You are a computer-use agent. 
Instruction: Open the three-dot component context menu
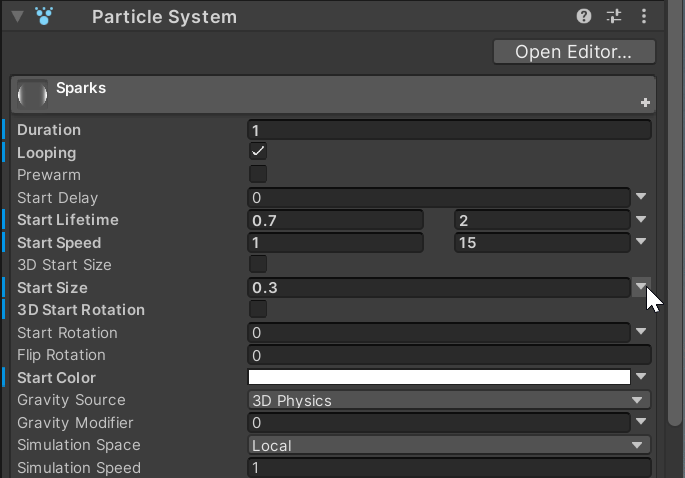(643, 17)
